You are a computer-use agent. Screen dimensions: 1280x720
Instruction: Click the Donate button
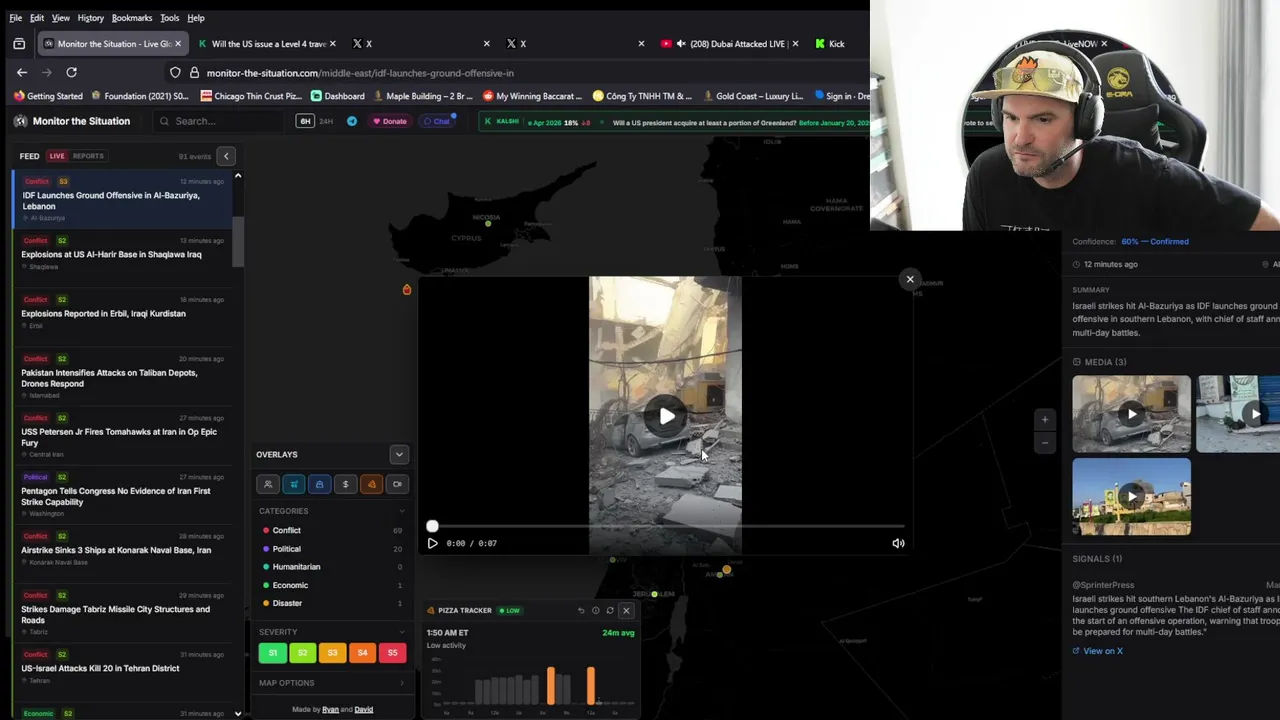pyautogui.click(x=389, y=121)
